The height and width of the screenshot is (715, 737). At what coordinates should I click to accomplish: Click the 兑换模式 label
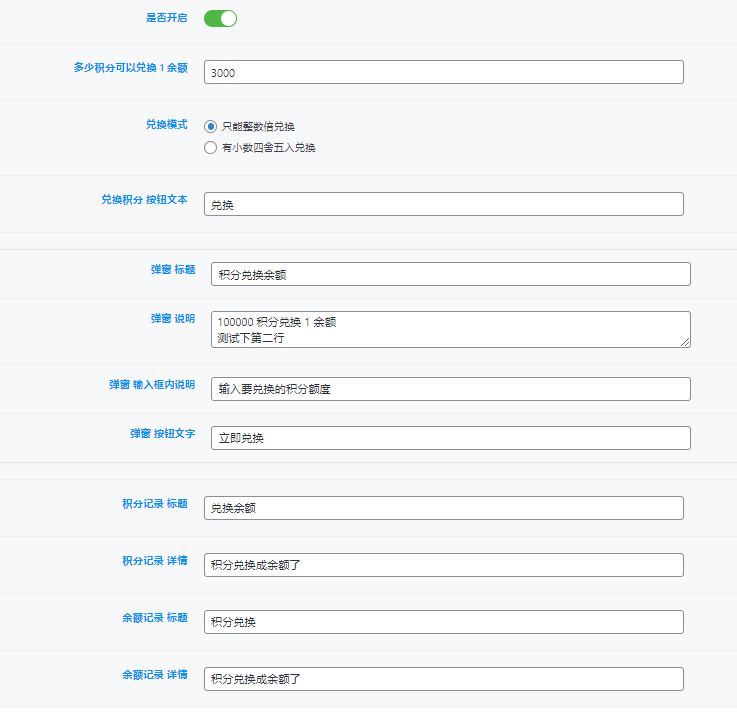coord(166,125)
